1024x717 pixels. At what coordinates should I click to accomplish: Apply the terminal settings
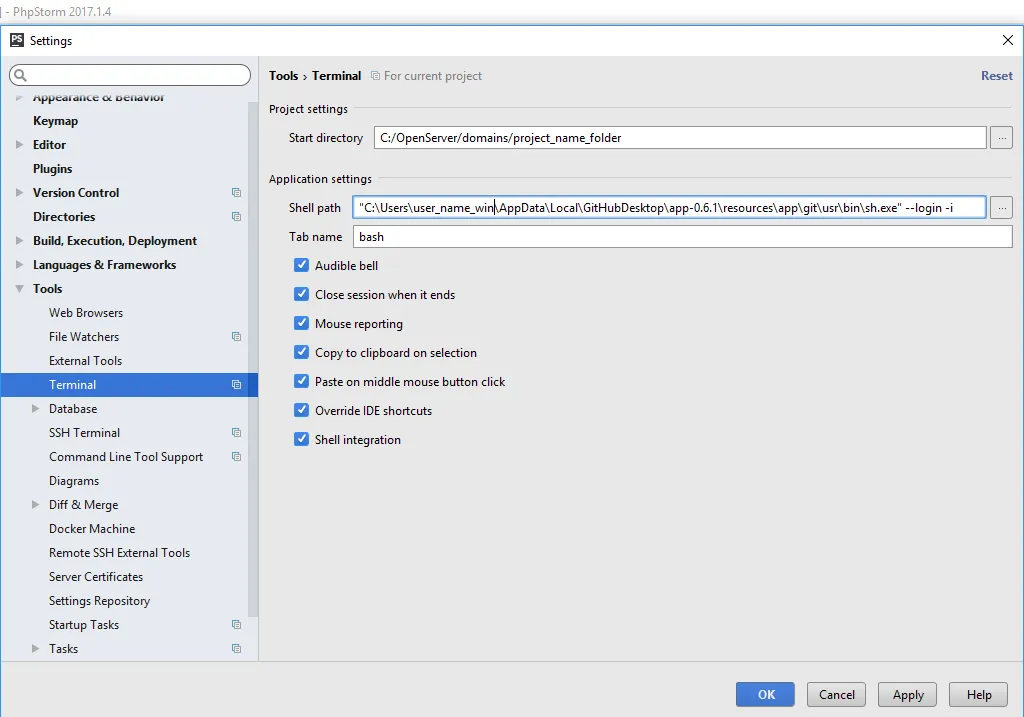click(908, 694)
